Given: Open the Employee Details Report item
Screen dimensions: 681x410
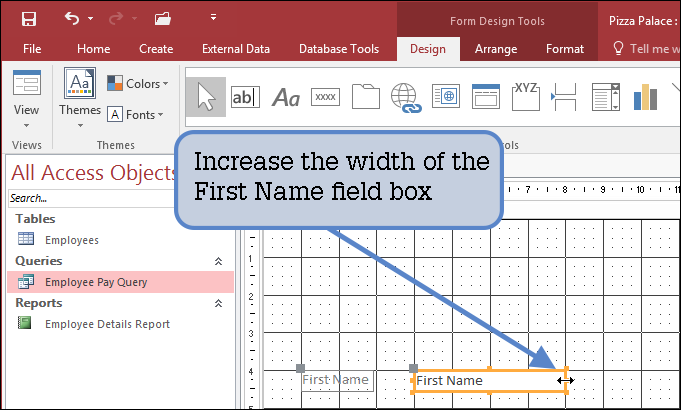Looking at the screenshot, I should 107,324.
